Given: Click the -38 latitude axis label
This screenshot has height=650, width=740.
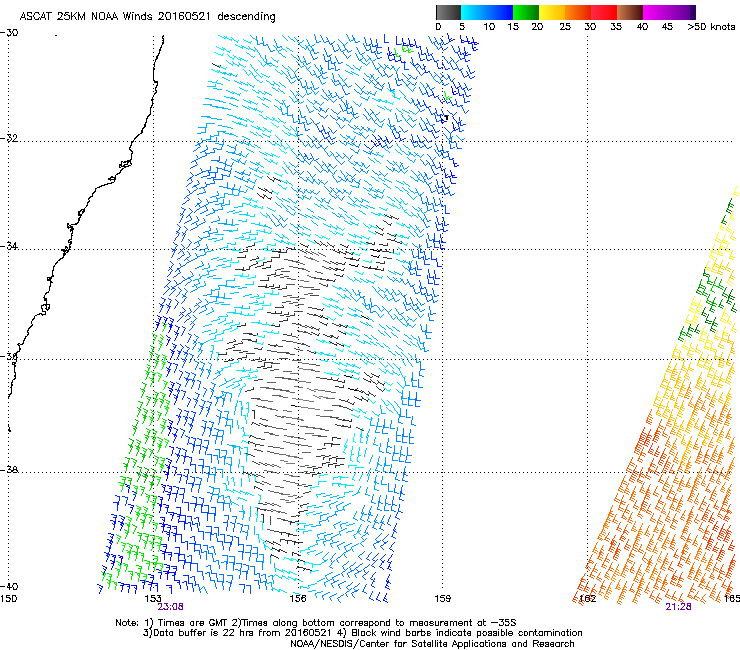Looking at the screenshot, I should click(x=9, y=470).
